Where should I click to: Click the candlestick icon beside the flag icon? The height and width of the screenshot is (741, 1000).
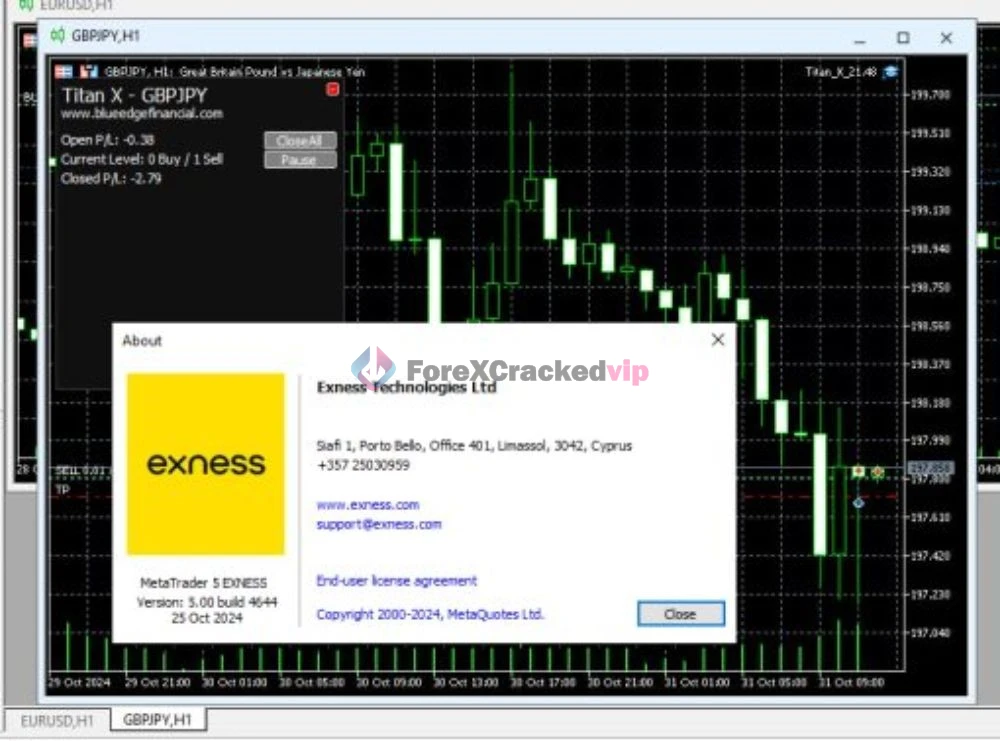87,70
